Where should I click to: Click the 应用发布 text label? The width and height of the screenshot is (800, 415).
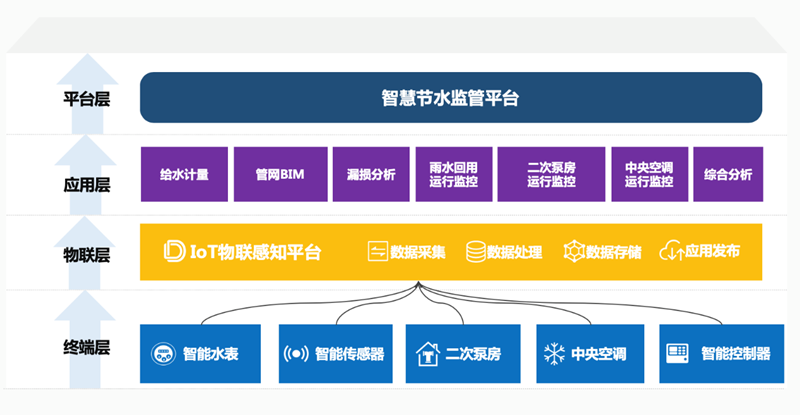click(x=712, y=251)
